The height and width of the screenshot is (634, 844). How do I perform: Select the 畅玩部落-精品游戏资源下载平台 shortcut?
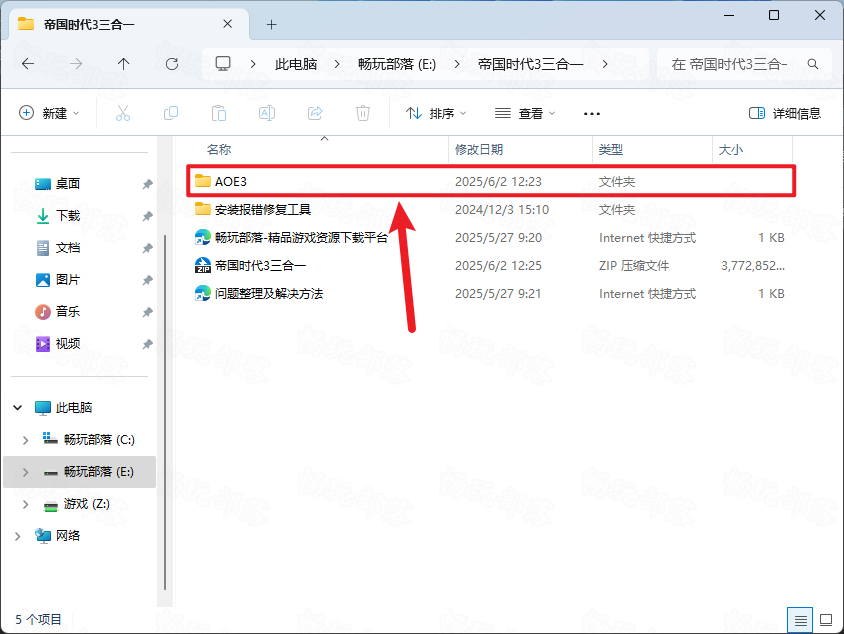tap(301, 237)
